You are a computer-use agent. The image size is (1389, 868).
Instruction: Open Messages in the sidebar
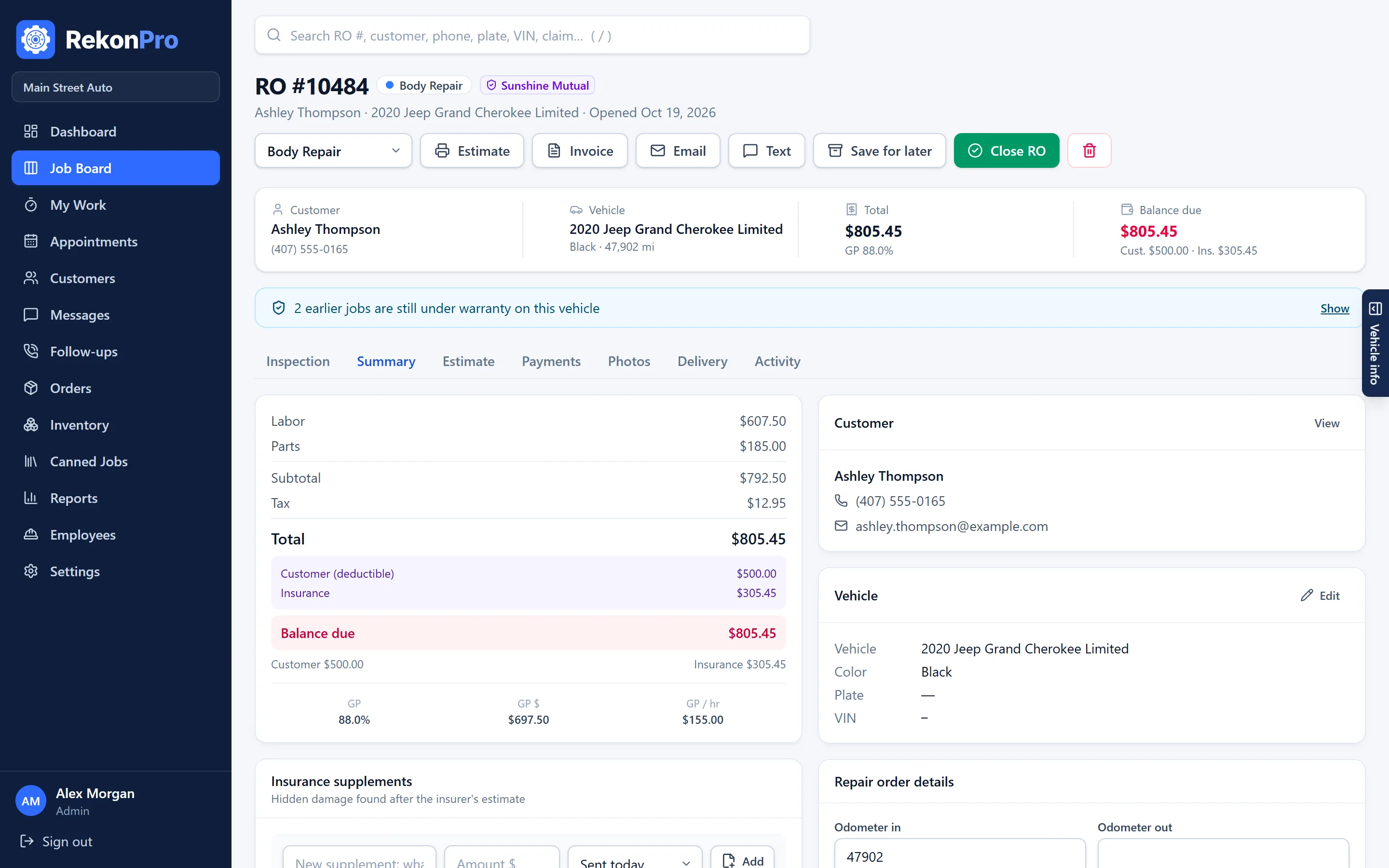(x=115, y=315)
